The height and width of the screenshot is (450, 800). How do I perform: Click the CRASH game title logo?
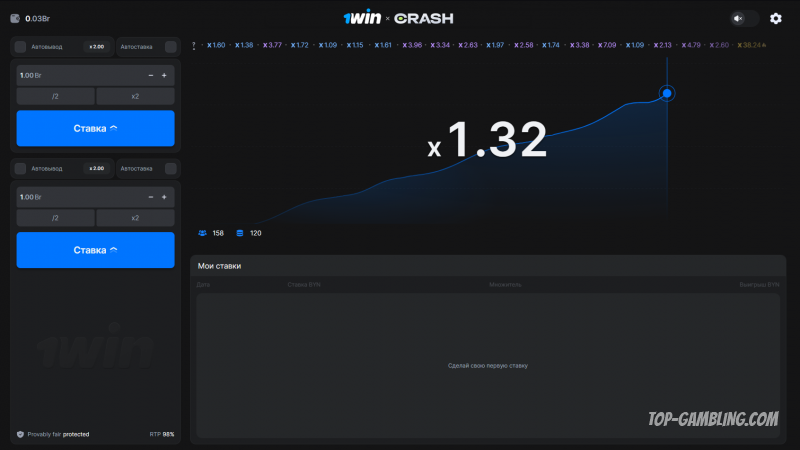pos(423,19)
